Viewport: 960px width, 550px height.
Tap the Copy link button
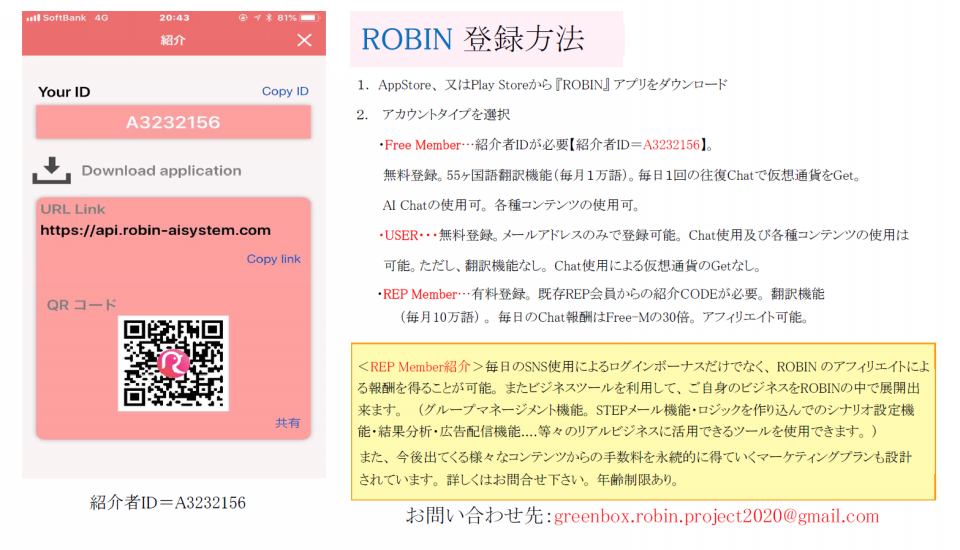273,259
